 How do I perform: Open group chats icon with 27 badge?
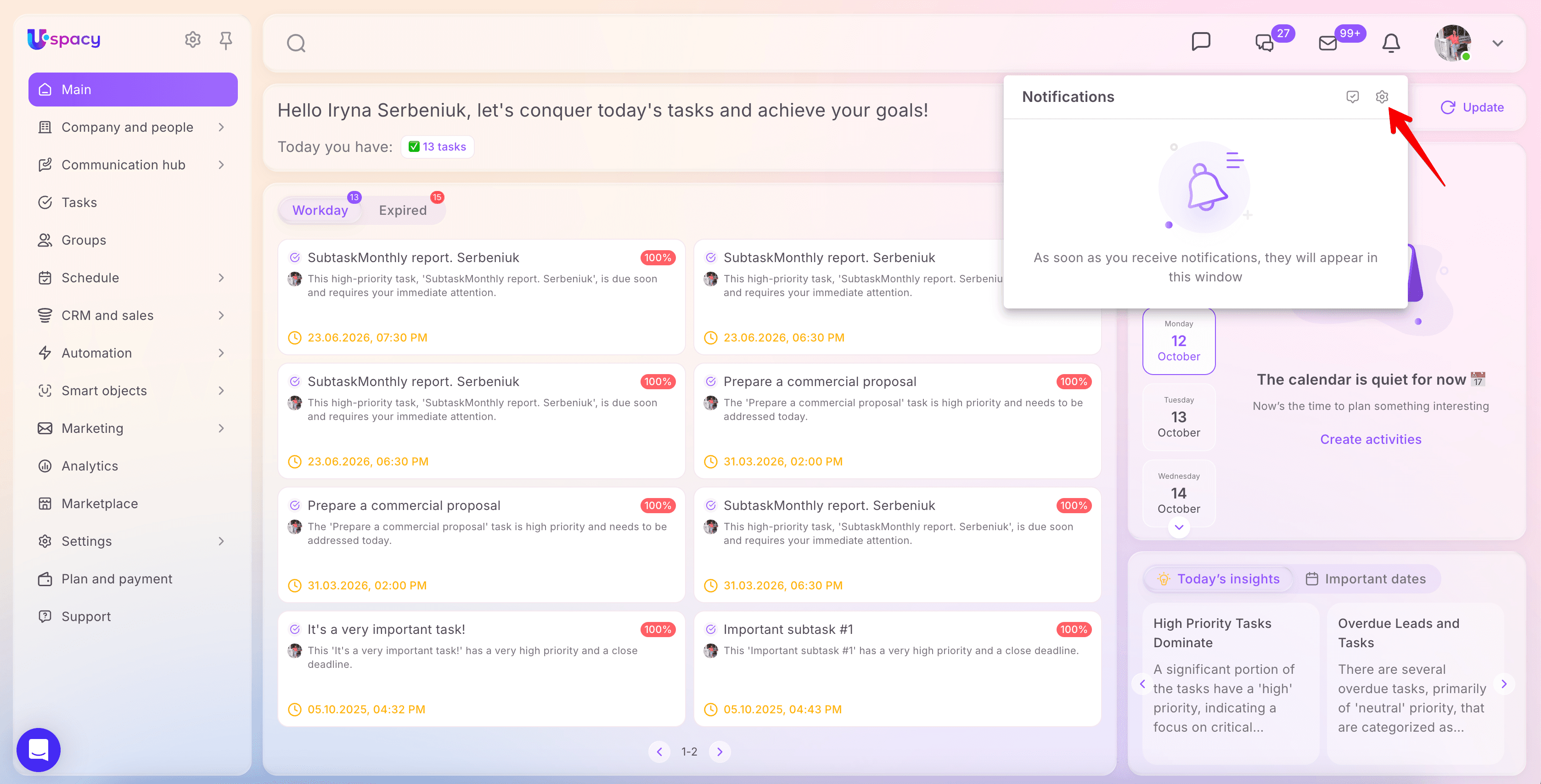[x=1264, y=43]
